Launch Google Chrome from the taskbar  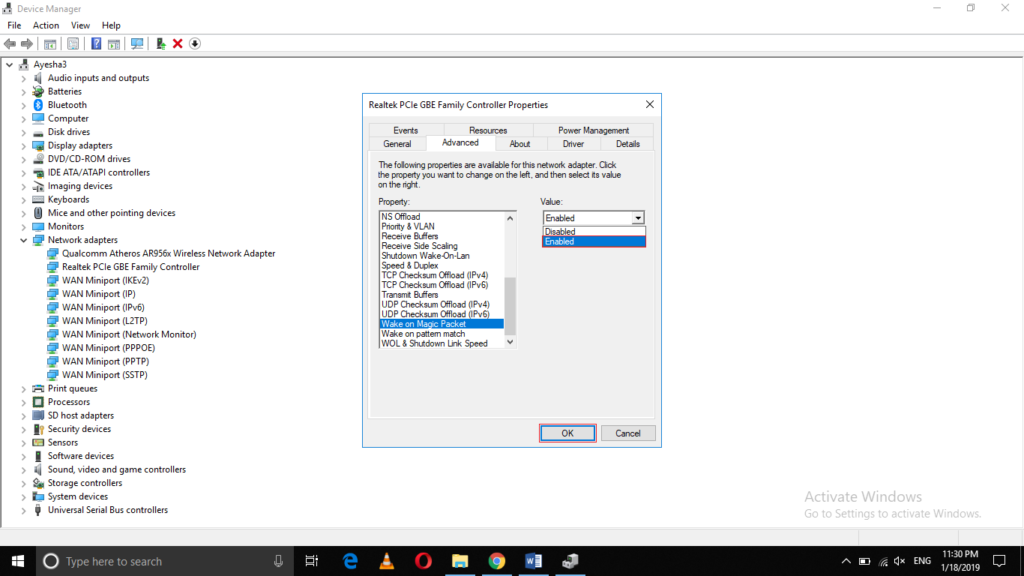pos(497,561)
